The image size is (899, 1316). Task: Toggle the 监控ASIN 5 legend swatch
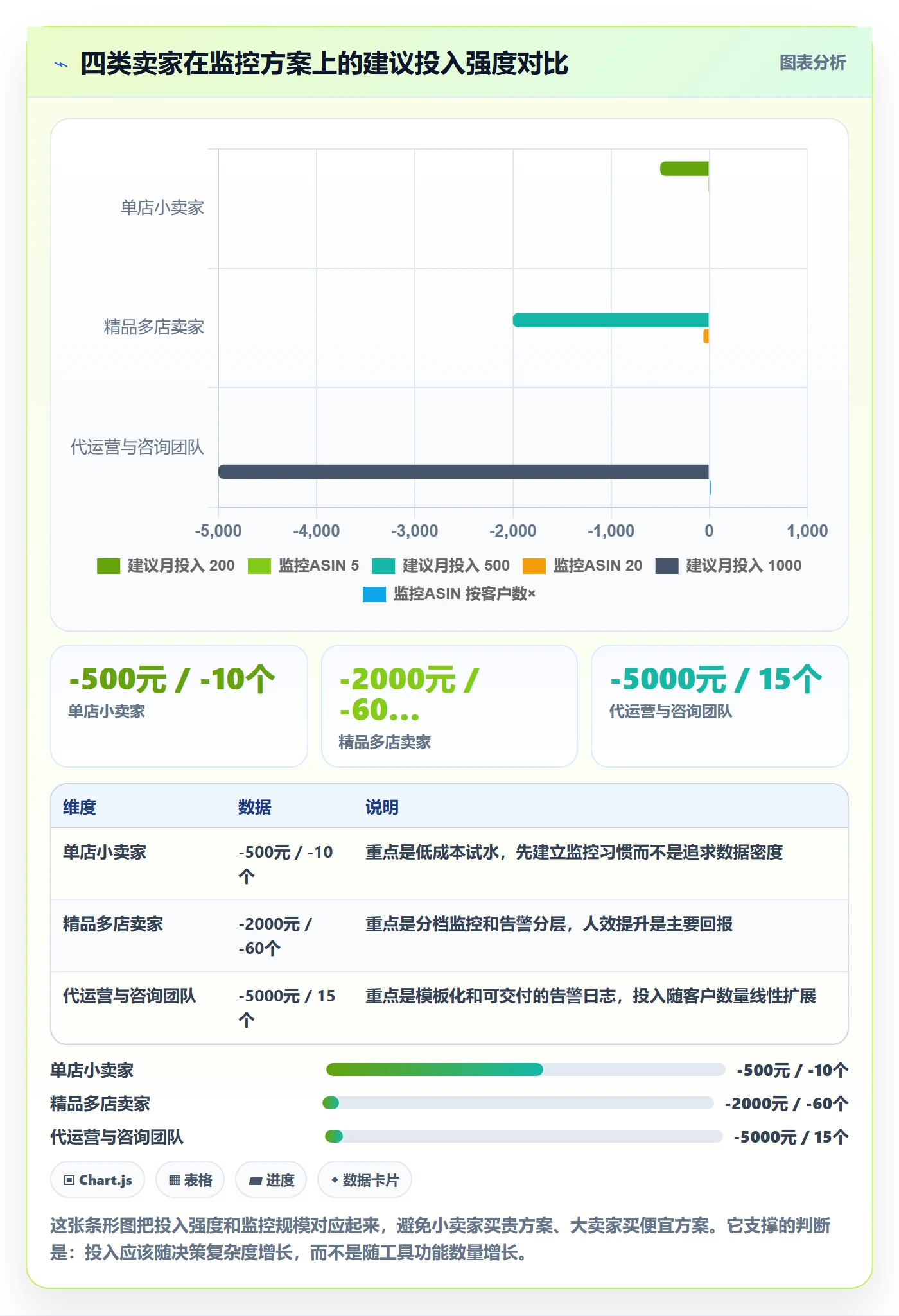point(259,566)
